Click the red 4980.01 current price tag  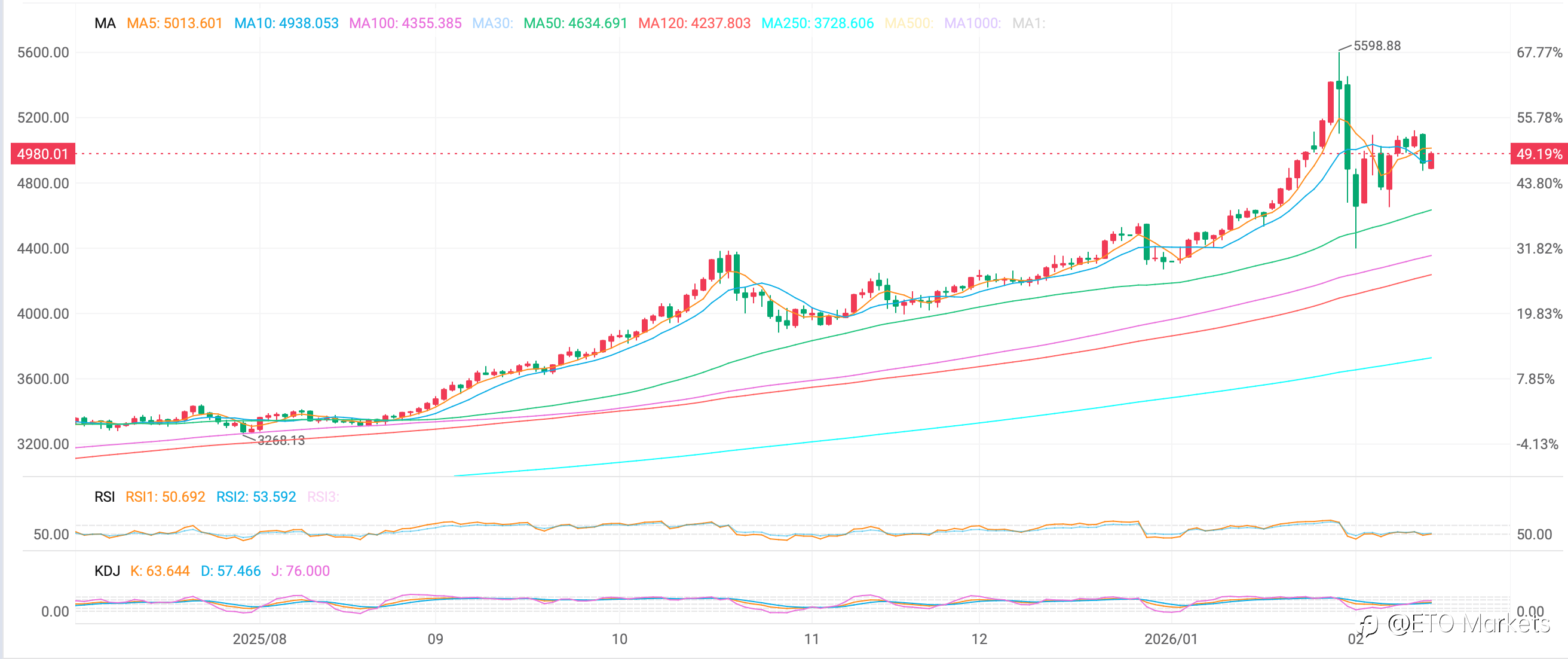pyautogui.click(x=42, y=154)
